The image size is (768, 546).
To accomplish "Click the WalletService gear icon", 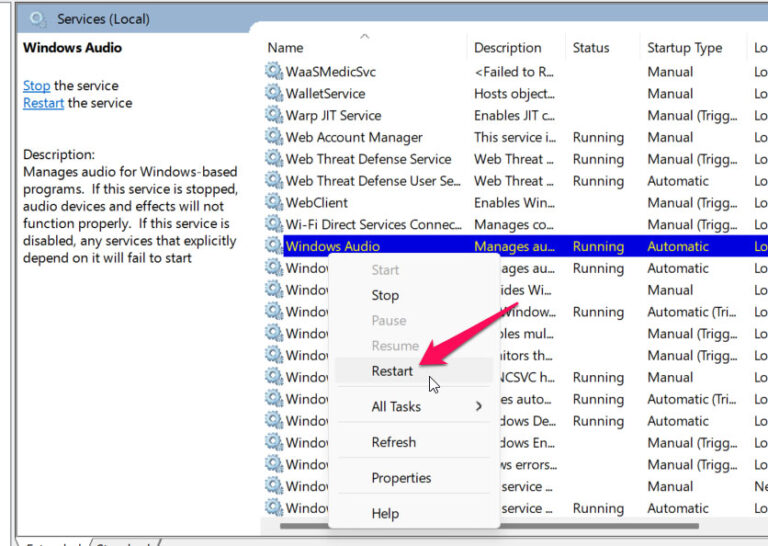I will [x=274, y=93].
